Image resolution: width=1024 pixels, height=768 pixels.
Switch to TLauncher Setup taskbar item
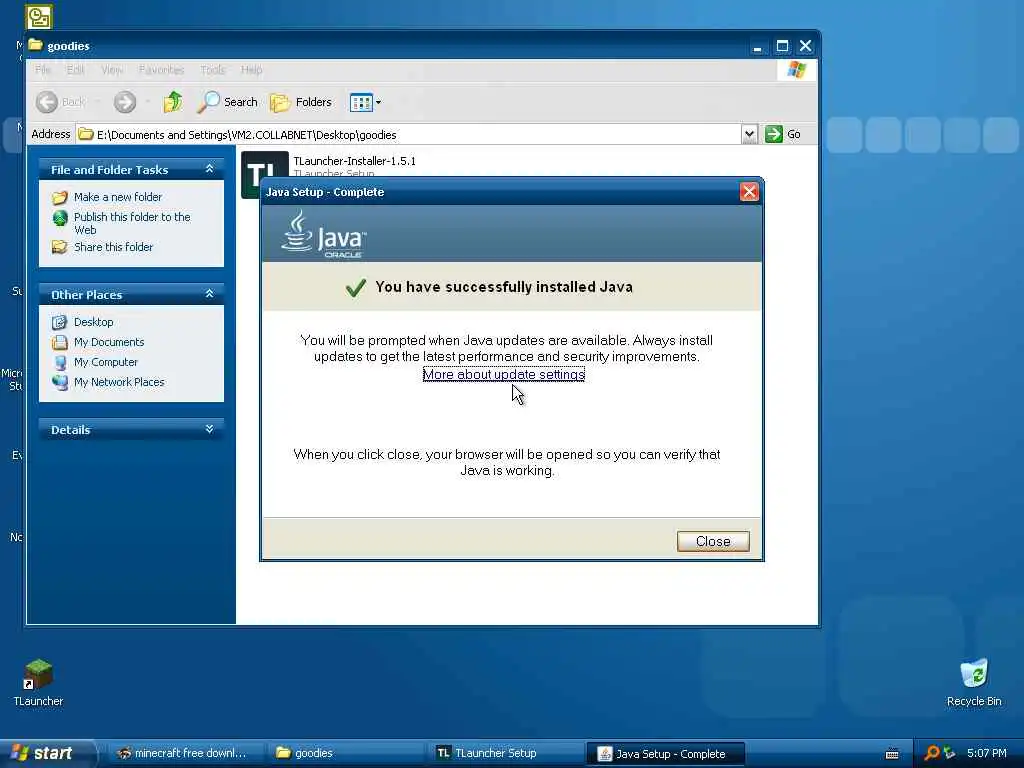click(x=504, y=753)
